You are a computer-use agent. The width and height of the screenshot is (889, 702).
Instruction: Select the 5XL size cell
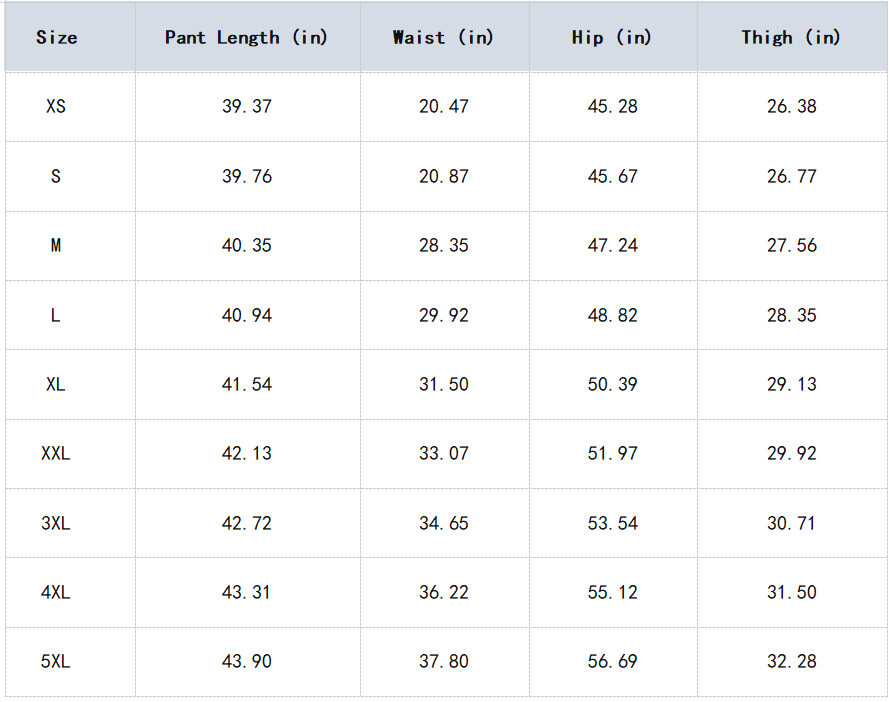coord(56,661)
